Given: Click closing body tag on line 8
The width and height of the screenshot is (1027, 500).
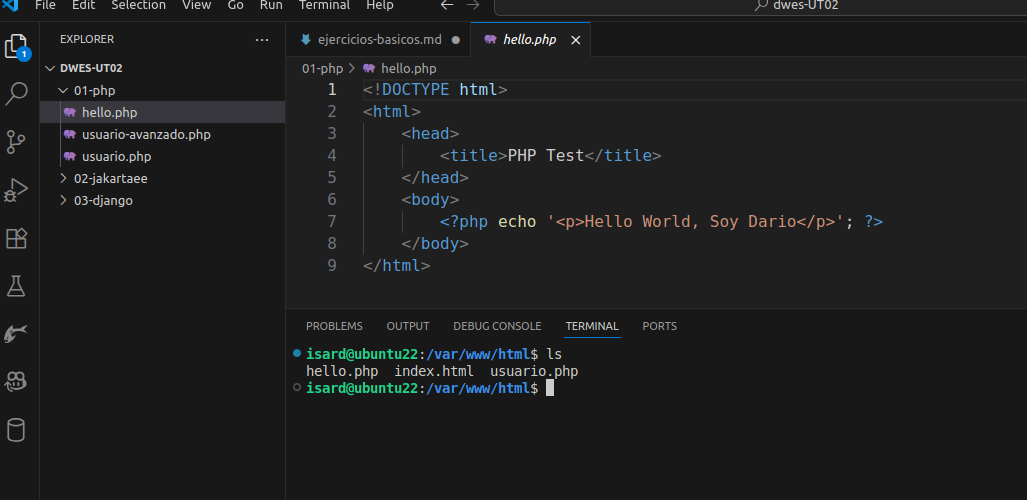Looking at the screenshot, I should [436, 243].
